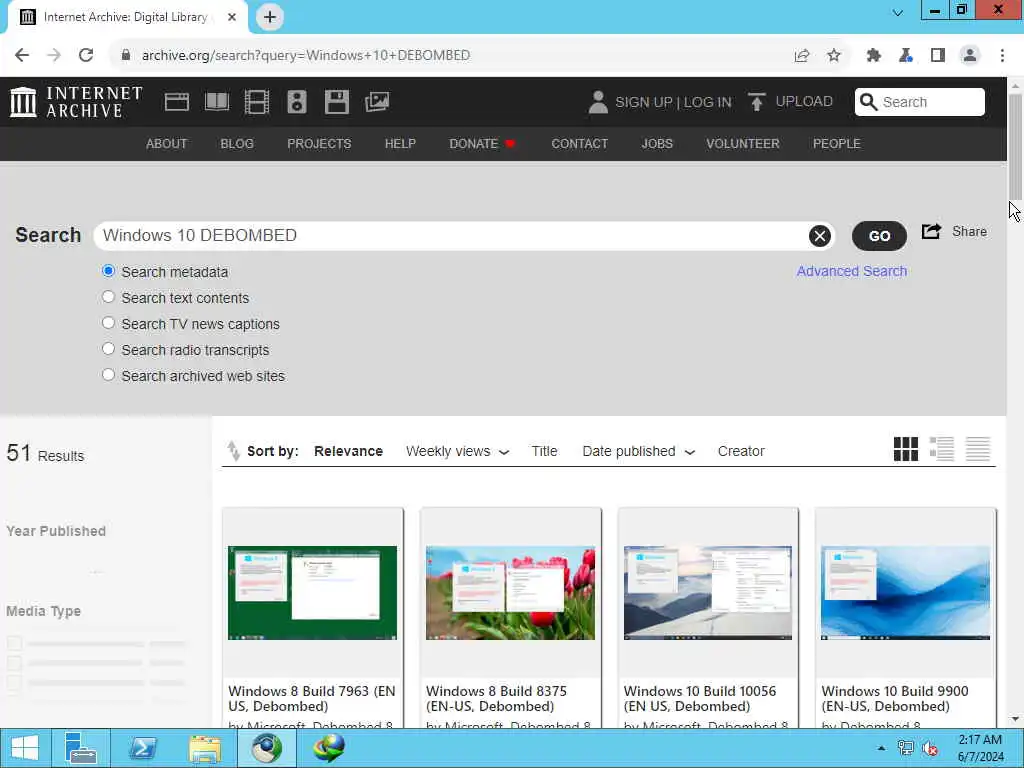1024x768 pixels.
Task: Open the Audio speaker icon
Action: (296, 102)
